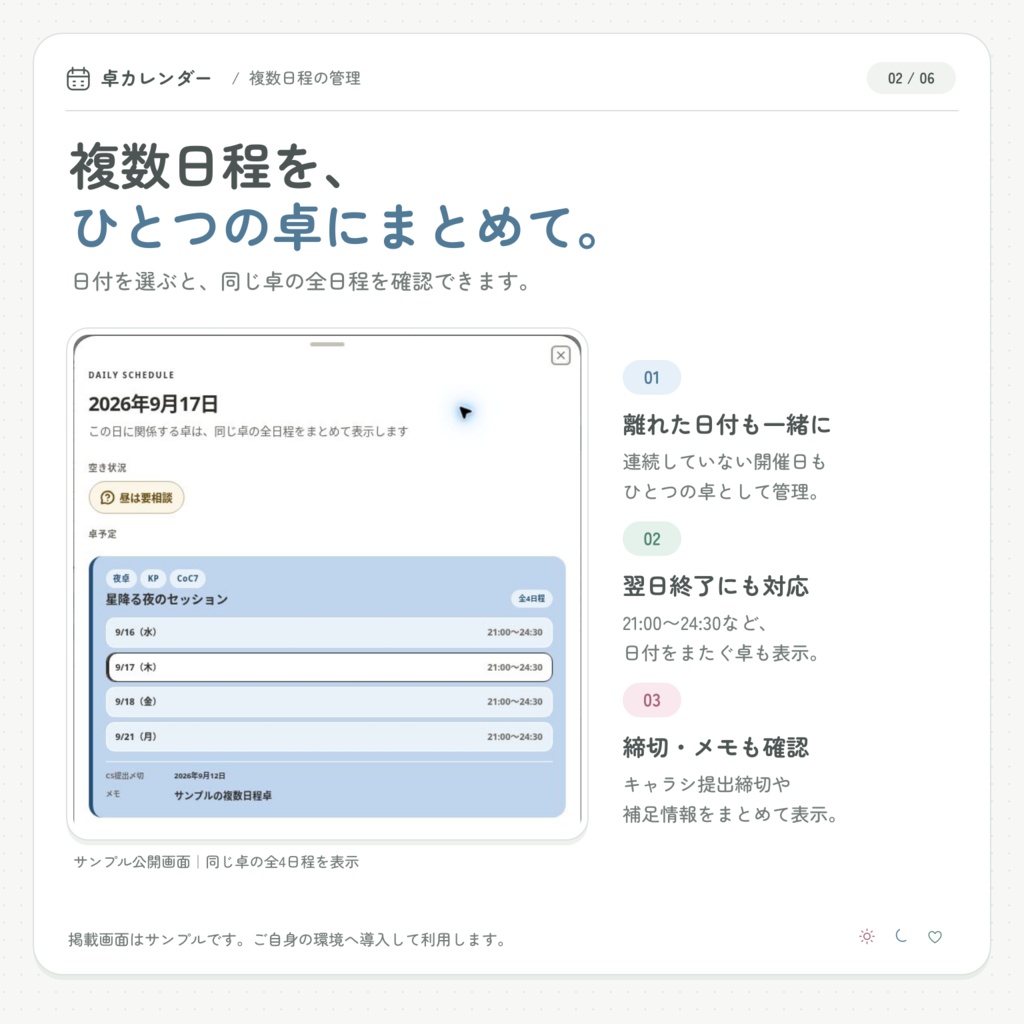Click the CS deadline date 2026年9月12日
1024x1024 pixels.
[x=200, y=775]
